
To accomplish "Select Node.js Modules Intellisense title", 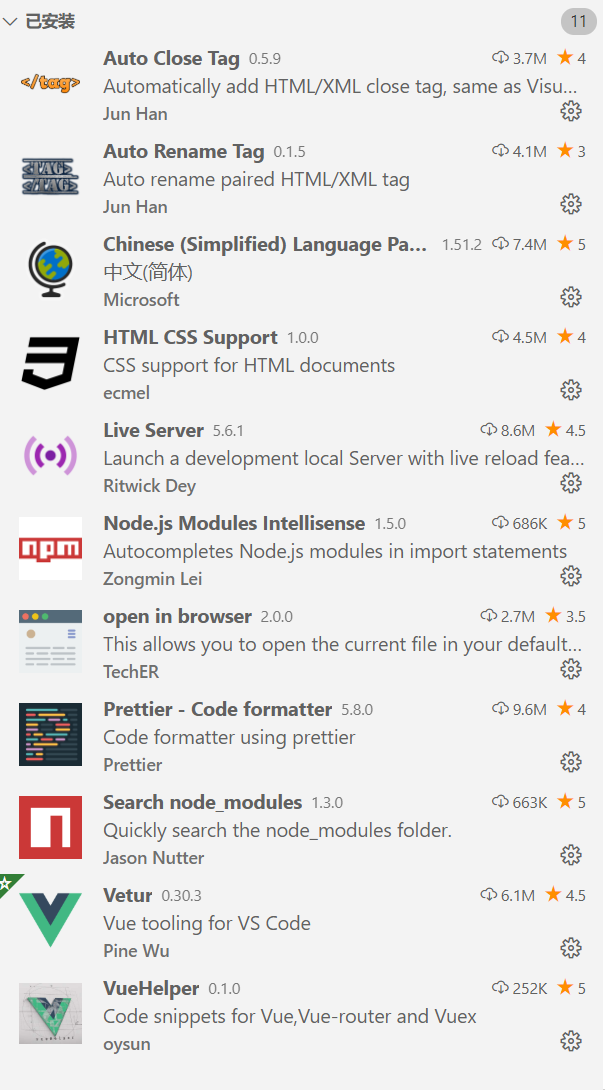I will [x=234, y=523].
